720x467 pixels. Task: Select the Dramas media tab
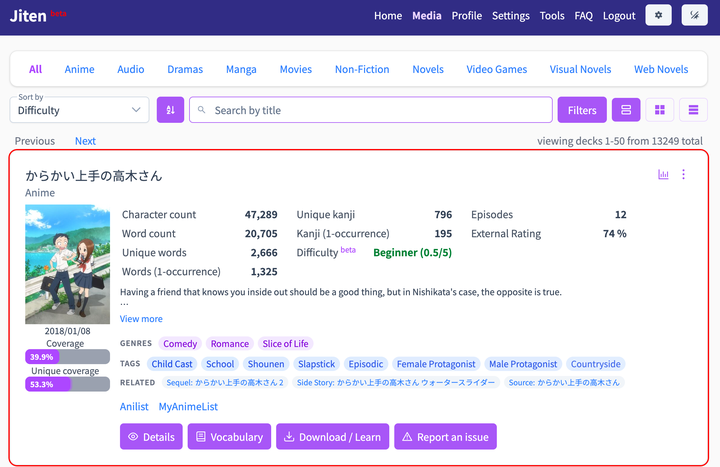[185, 69]
